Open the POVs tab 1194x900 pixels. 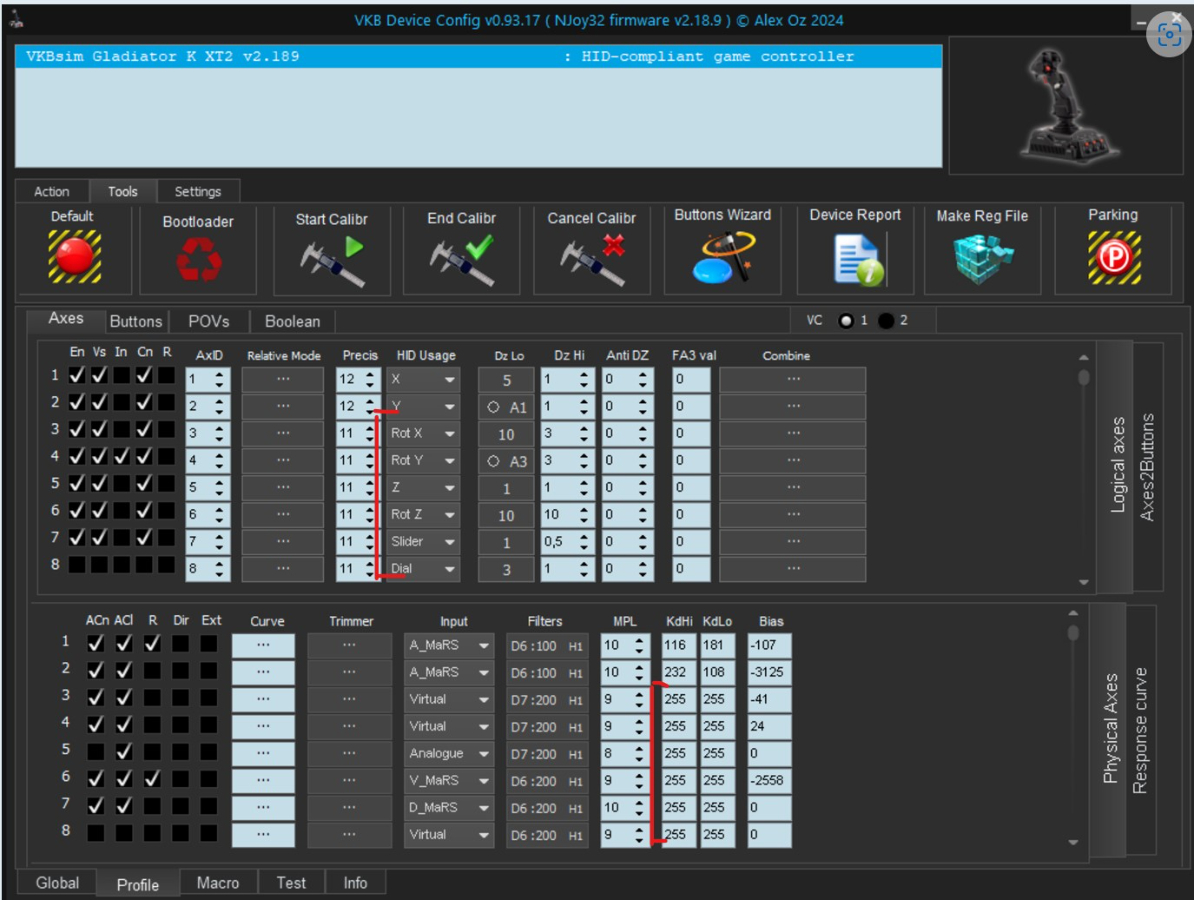click(x=209, y=321)
